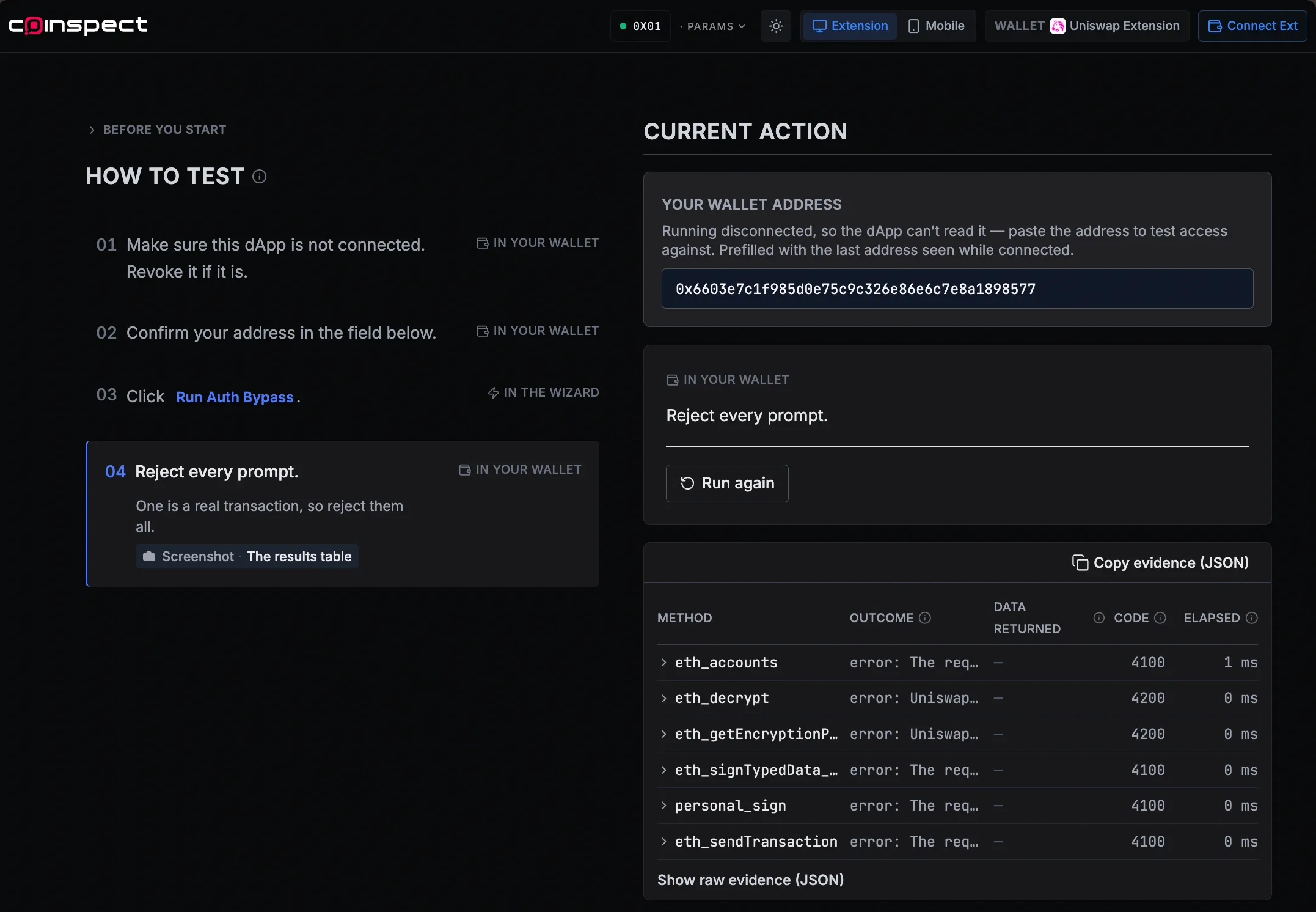Viewport: 1316px width, 912px height.
Task: Click the Screenshot camera icon
Action: 148,556
